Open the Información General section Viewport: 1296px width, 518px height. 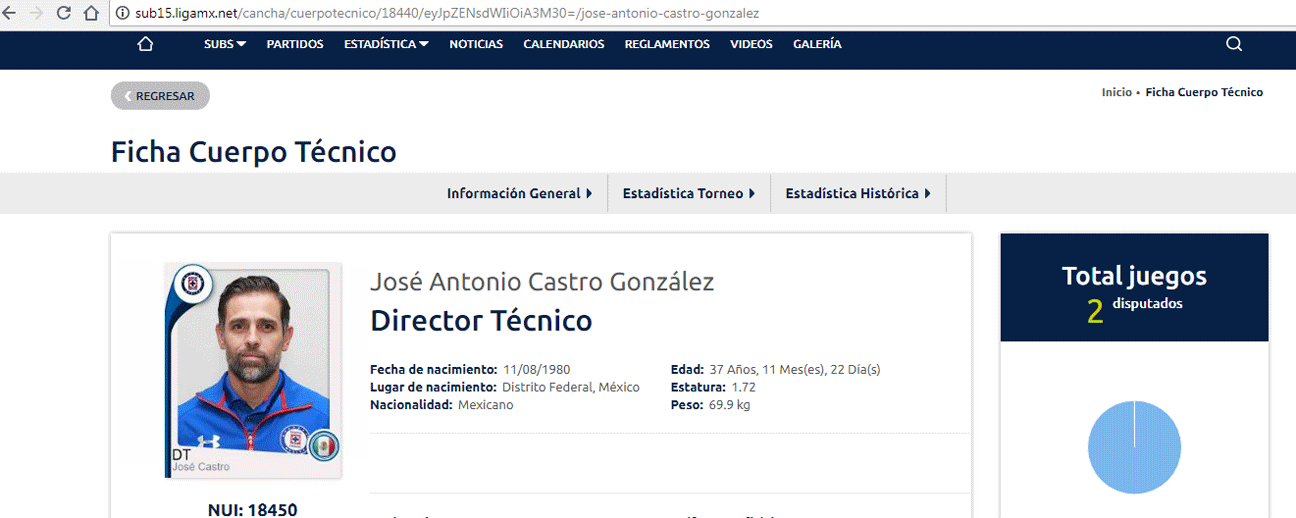pos(519,193)
